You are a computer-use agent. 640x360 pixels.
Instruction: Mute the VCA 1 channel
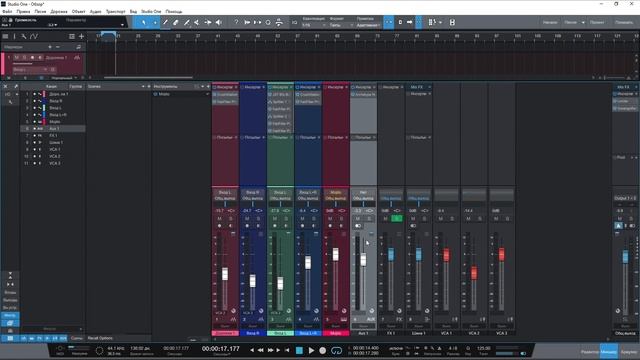point(441,219)
